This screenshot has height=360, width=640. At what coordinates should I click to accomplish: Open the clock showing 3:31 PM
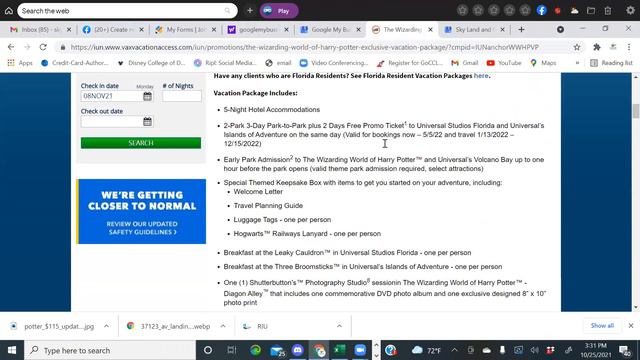pos(596,350)
